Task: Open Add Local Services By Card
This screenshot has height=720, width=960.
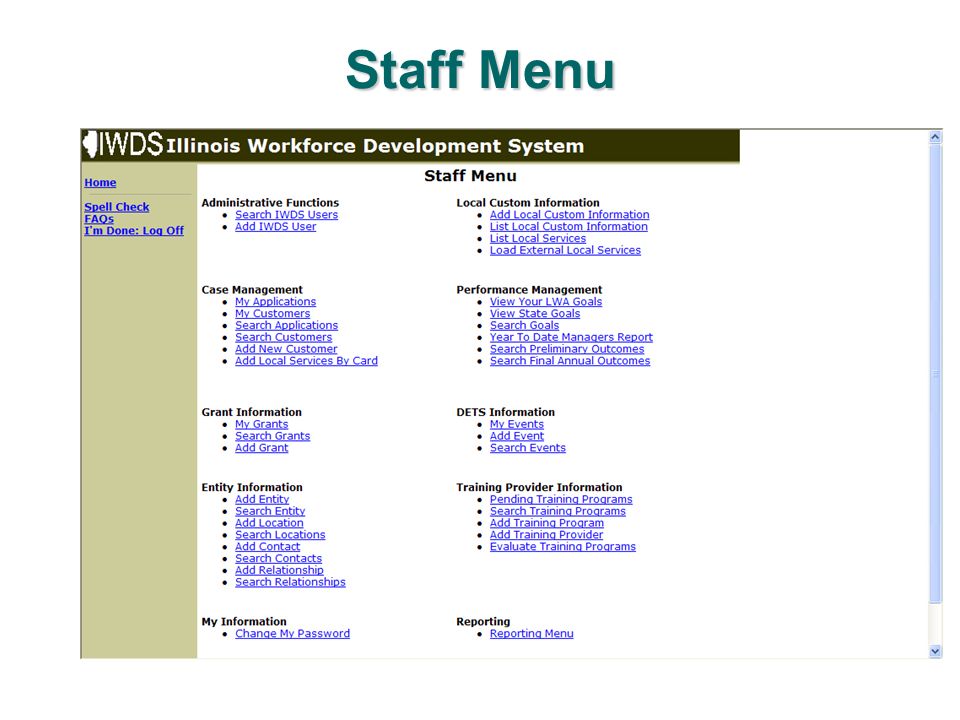Action: (306, 361)
